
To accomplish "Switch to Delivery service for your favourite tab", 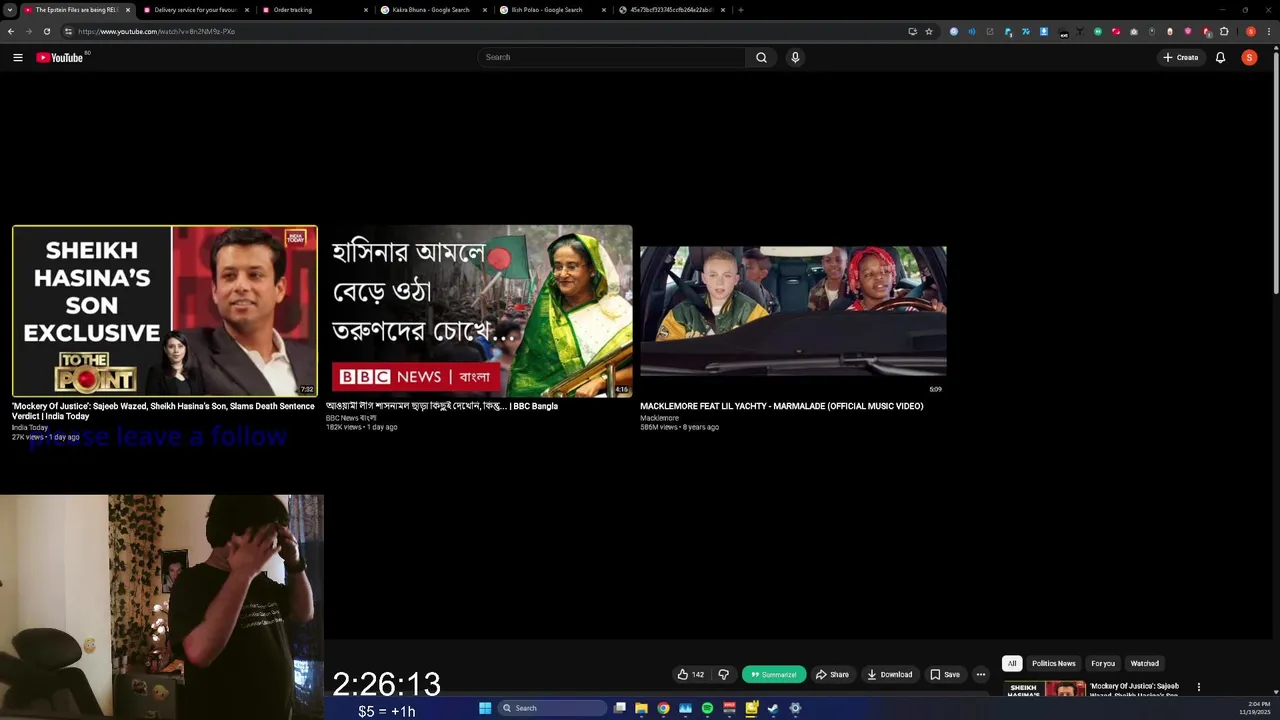I will tap(195, 10).
